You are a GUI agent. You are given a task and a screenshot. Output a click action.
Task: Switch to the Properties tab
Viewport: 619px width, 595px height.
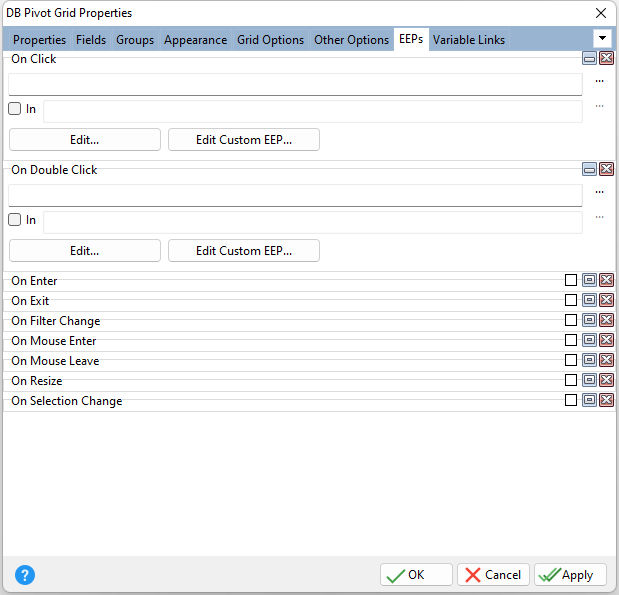click(39, 40)
